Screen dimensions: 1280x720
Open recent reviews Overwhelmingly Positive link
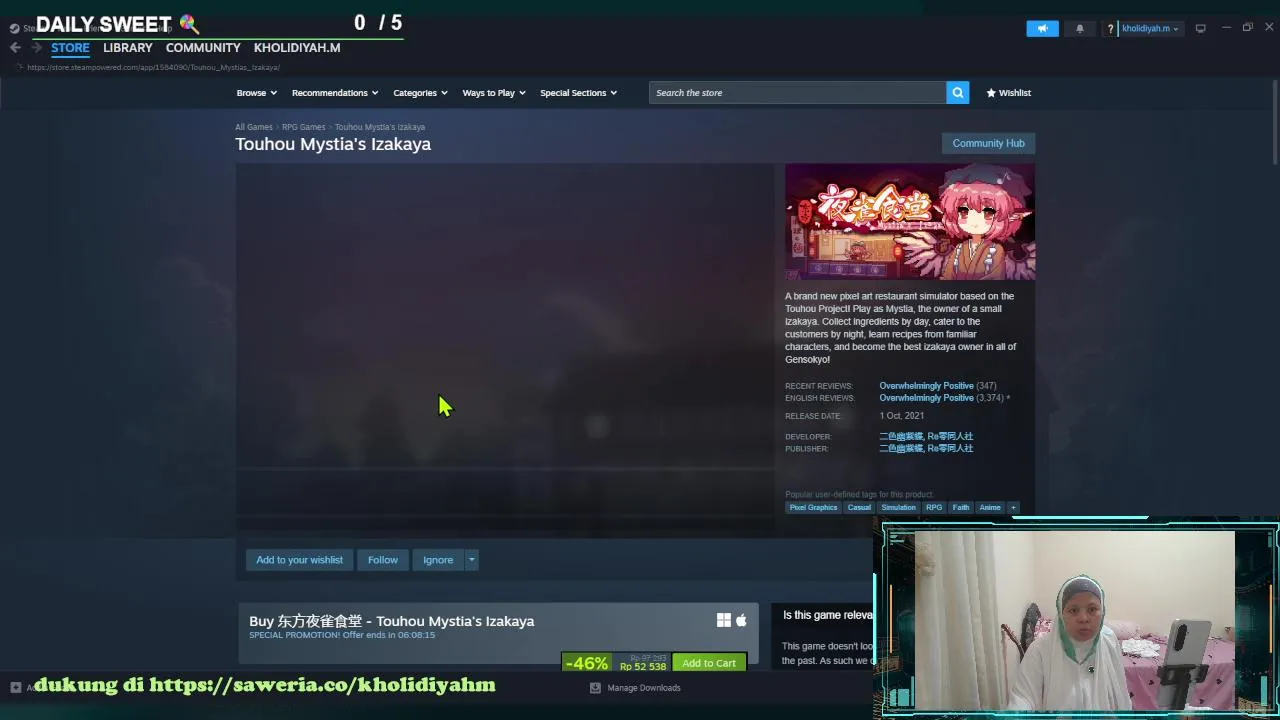926,386
